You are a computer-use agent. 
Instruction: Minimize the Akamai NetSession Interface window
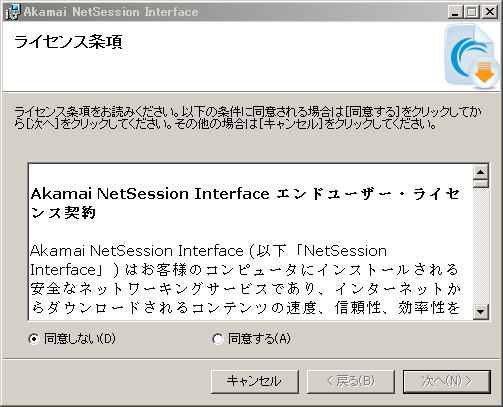[455, 12]
